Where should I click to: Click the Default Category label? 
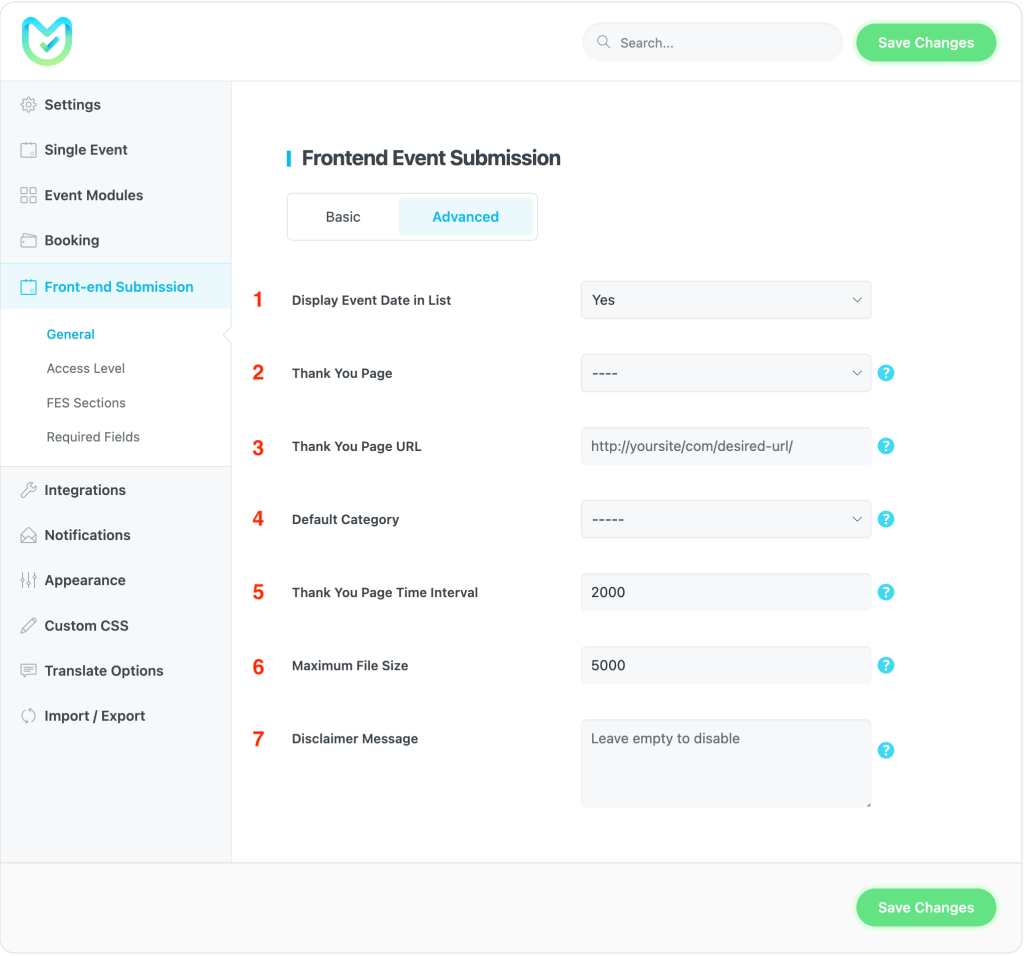[x=345, y=520]
